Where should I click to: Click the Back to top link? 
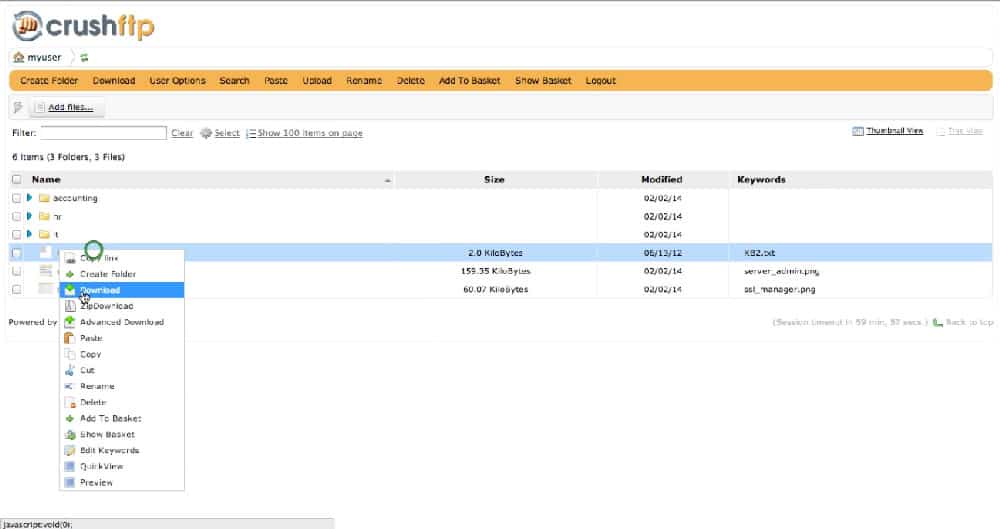(969, 322)
